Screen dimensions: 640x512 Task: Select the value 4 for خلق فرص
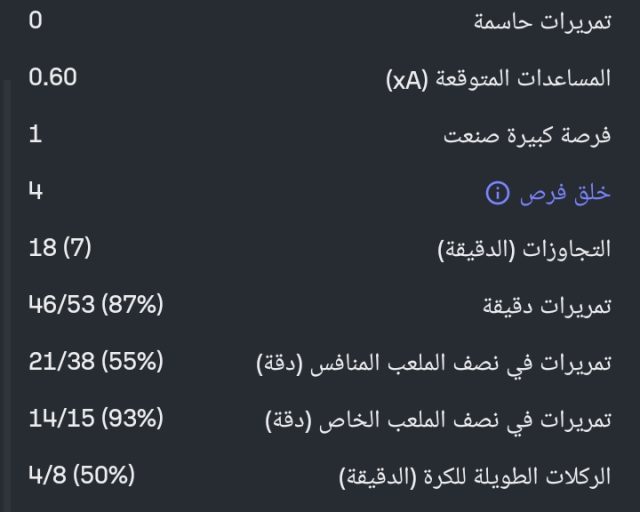click(36, 191)
